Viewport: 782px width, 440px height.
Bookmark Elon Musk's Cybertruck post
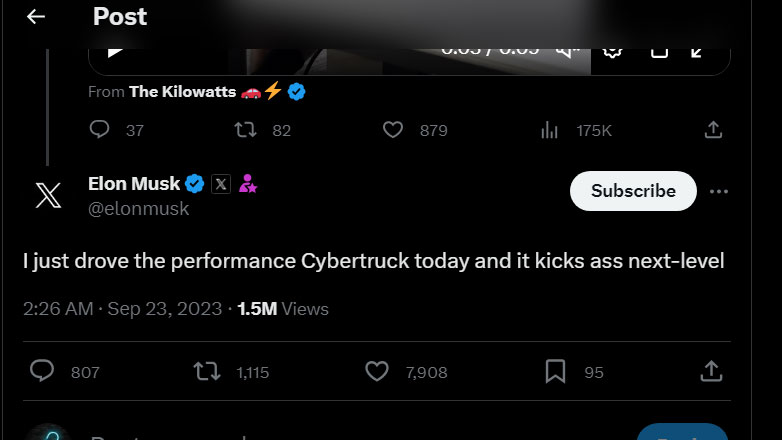coord(556,371)
